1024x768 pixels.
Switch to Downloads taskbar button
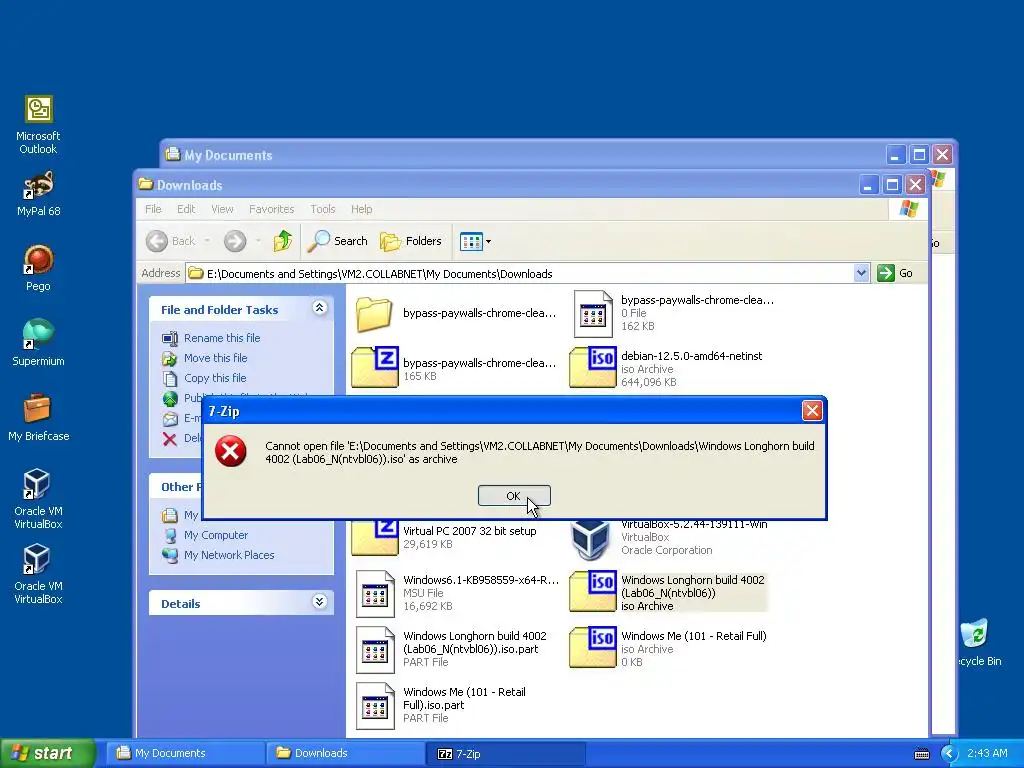click(x=345, y=753)
